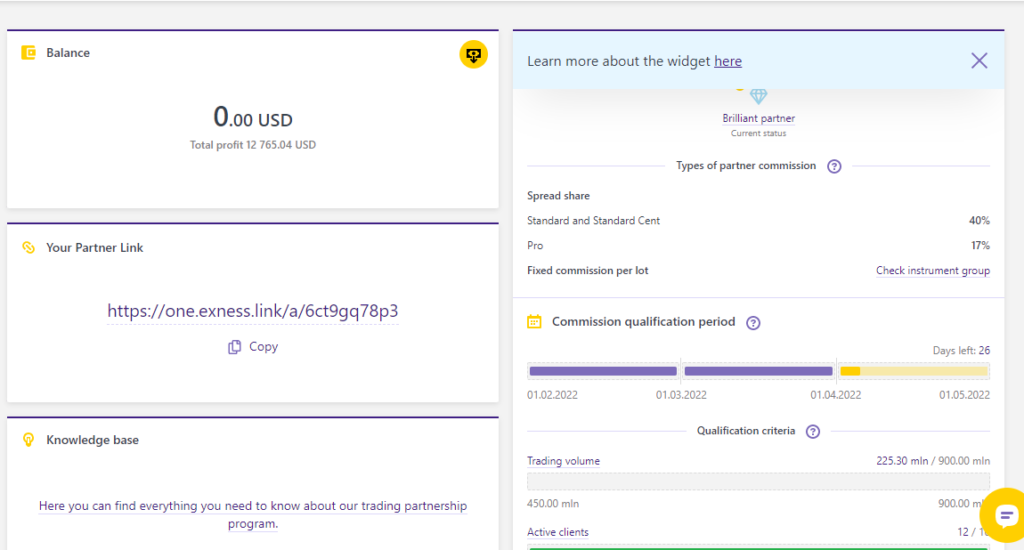Click the Knowledge base lightbulb icon
The image size is (1024, 550).
(29, 440)
